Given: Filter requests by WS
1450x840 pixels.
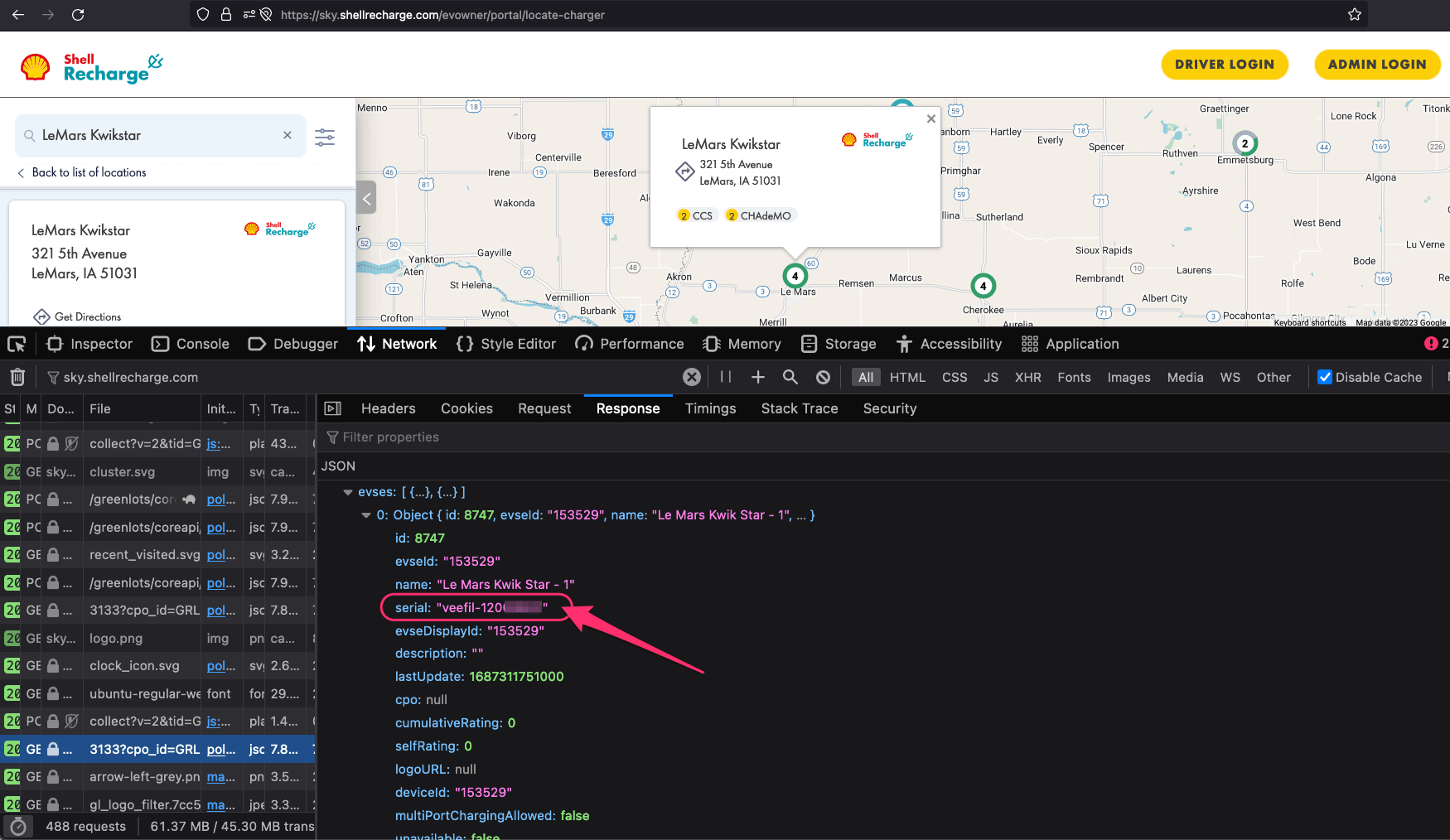Looking at the screenshot, I should pos(1230,377).
